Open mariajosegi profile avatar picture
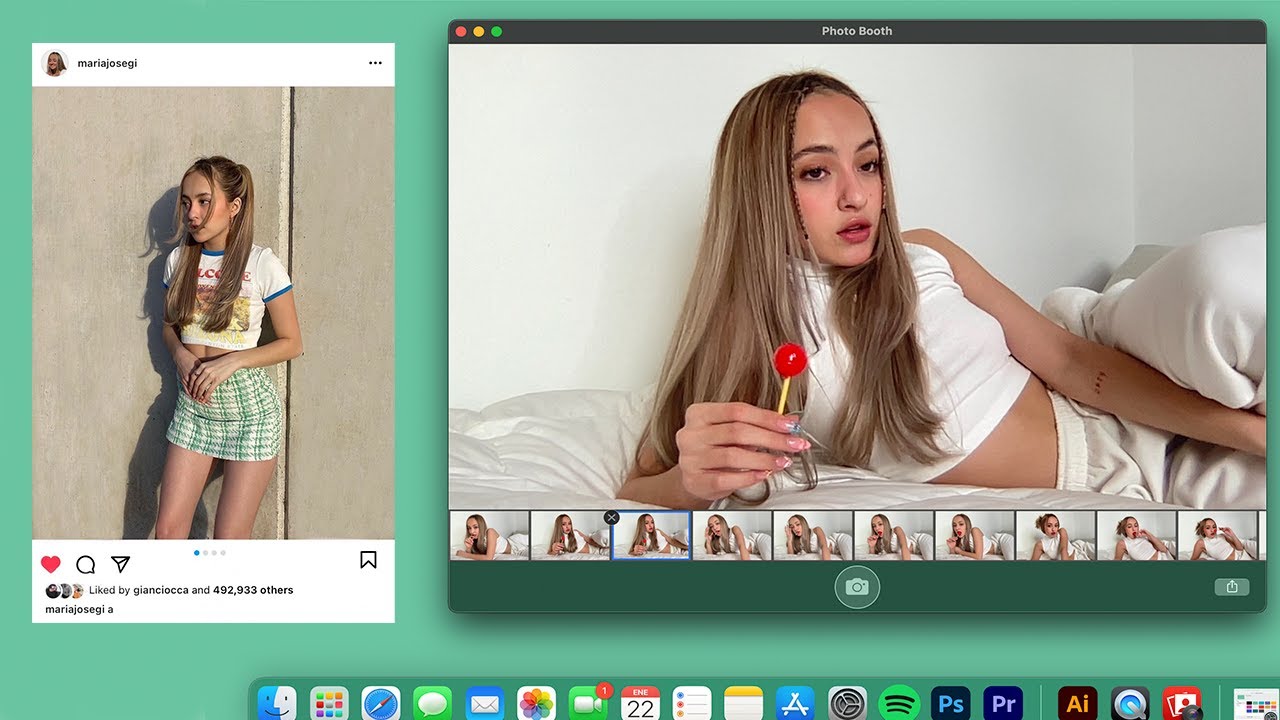This screenshot has height=720, width=1280. [55, 63]
